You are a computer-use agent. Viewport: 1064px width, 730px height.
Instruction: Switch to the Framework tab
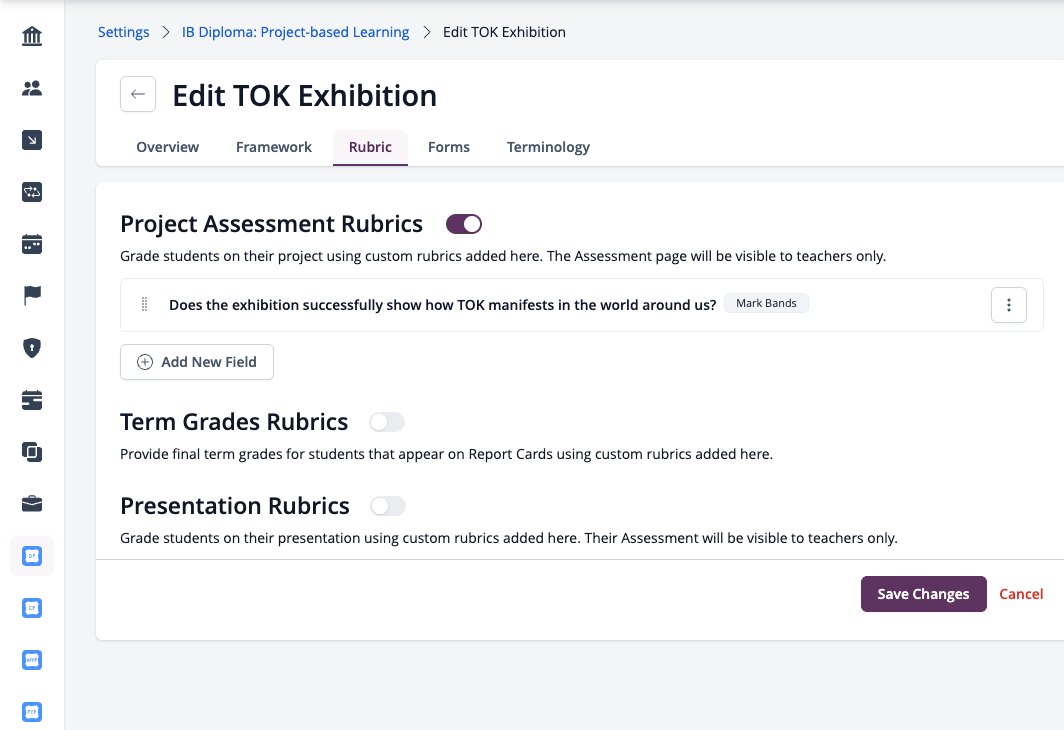tap(274, 147)
